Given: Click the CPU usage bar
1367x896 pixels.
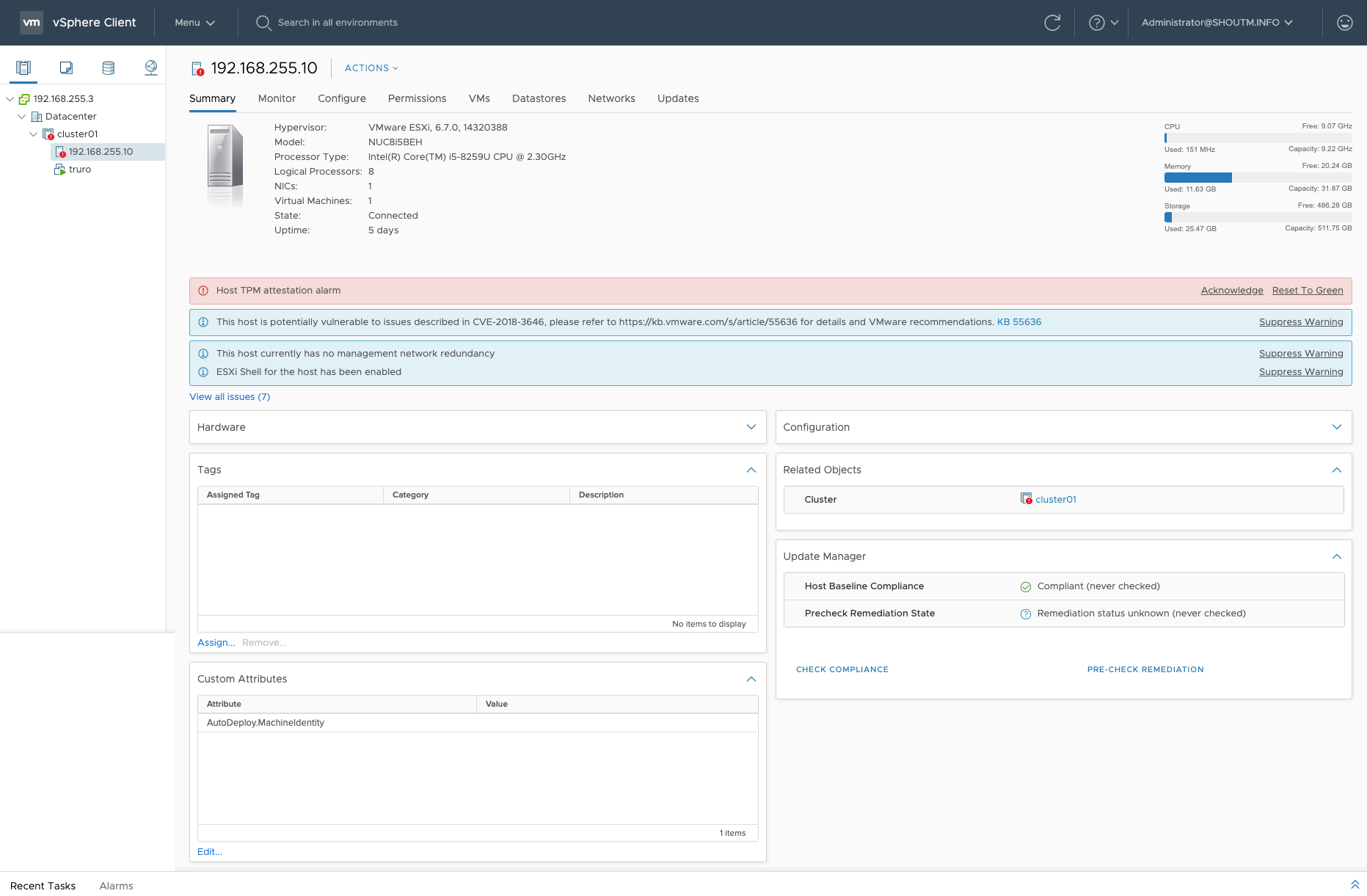Looking at the screenshot, I should coord(1258,138).
